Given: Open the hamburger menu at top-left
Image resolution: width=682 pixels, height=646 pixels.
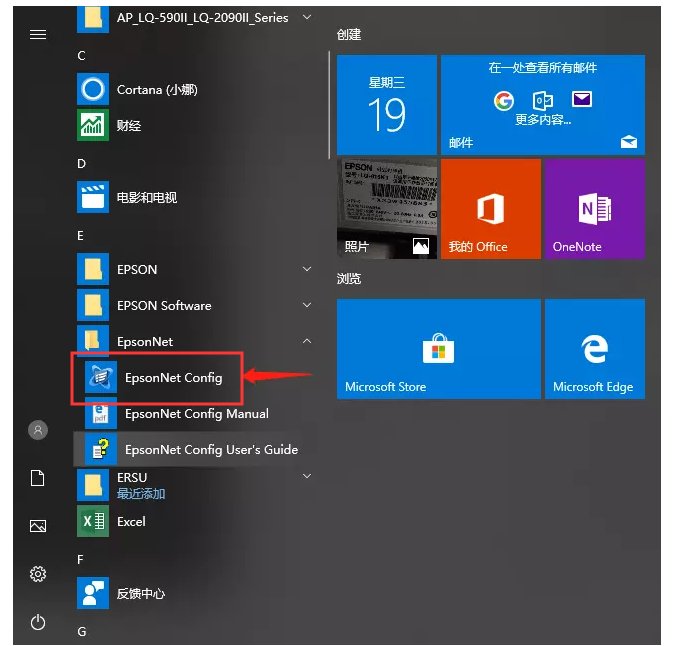Looking at the screenshot, I should 38,34.
